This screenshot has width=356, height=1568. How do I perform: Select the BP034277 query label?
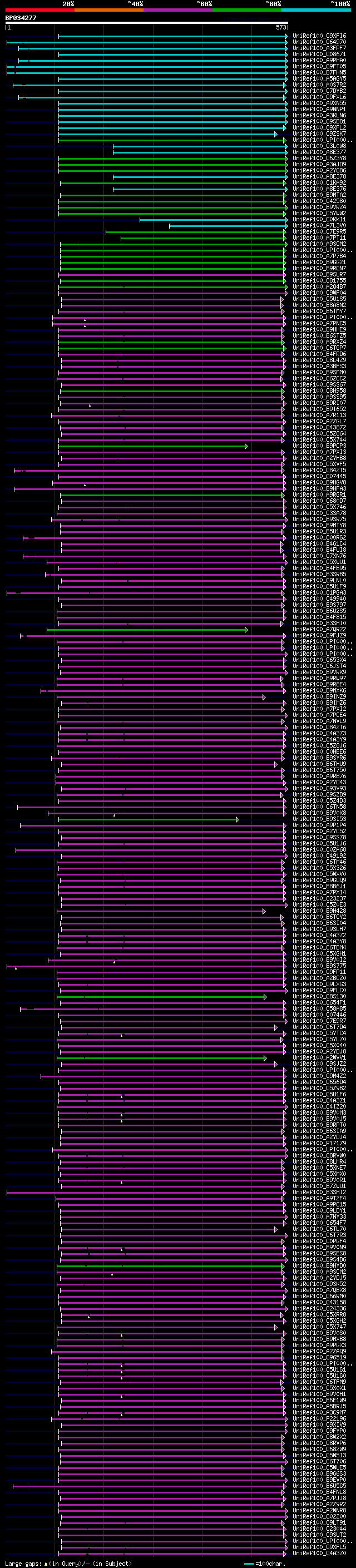pyautogui.click(x=21, y=18)
